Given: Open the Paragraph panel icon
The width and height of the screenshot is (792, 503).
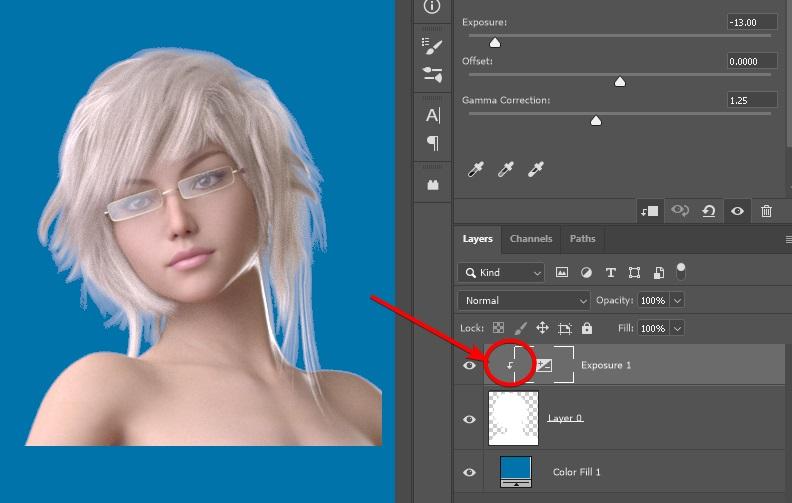Looking at the screenshot, I should (433, 143).
